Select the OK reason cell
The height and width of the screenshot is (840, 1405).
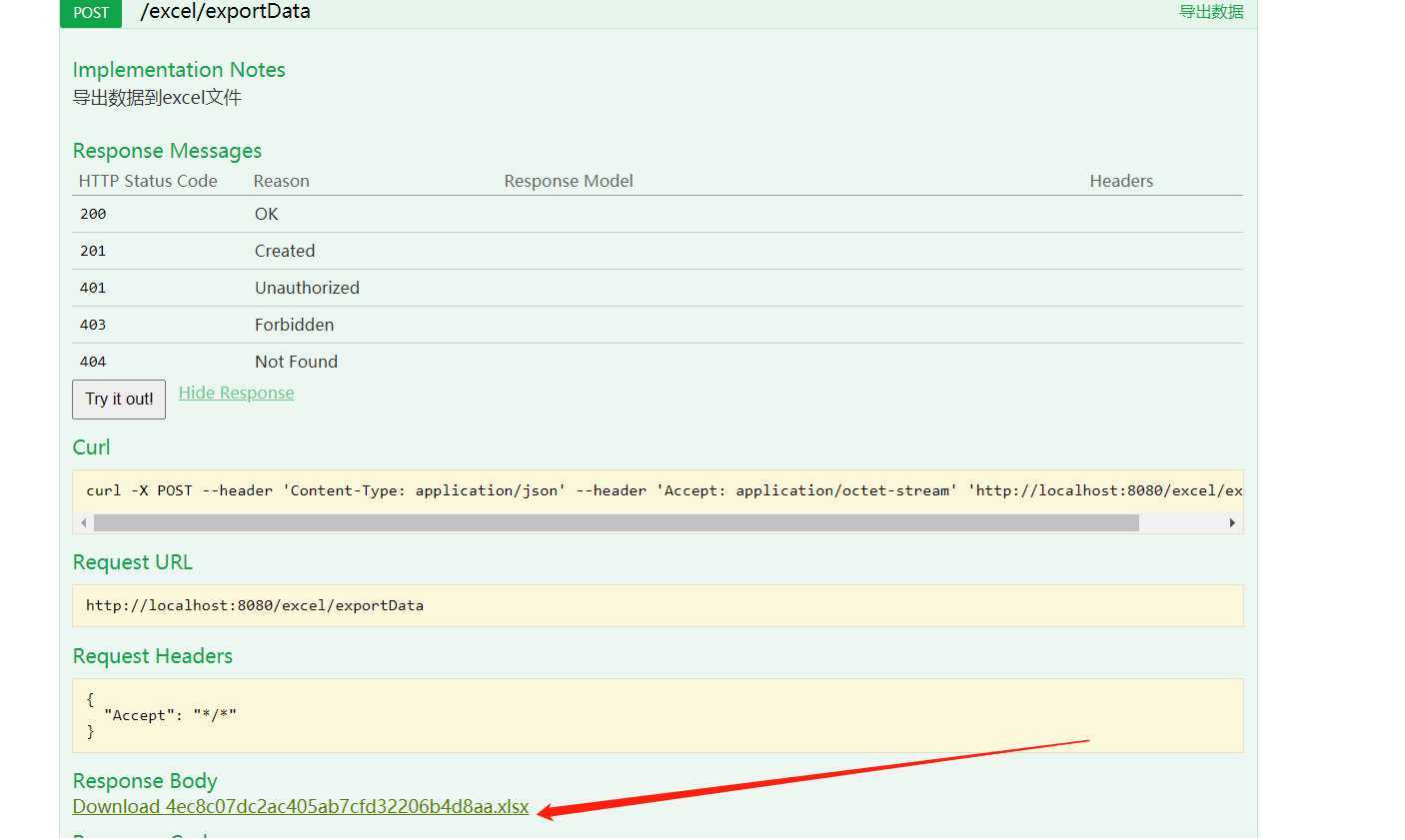[x=266, y=214]
